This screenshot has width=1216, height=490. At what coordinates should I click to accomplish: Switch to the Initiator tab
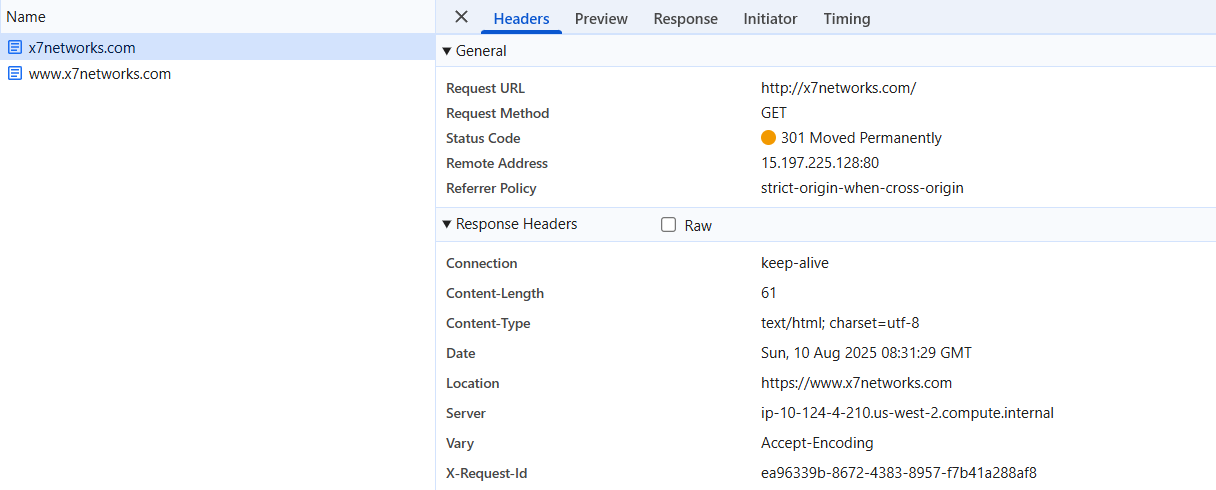tap(770, 18)
